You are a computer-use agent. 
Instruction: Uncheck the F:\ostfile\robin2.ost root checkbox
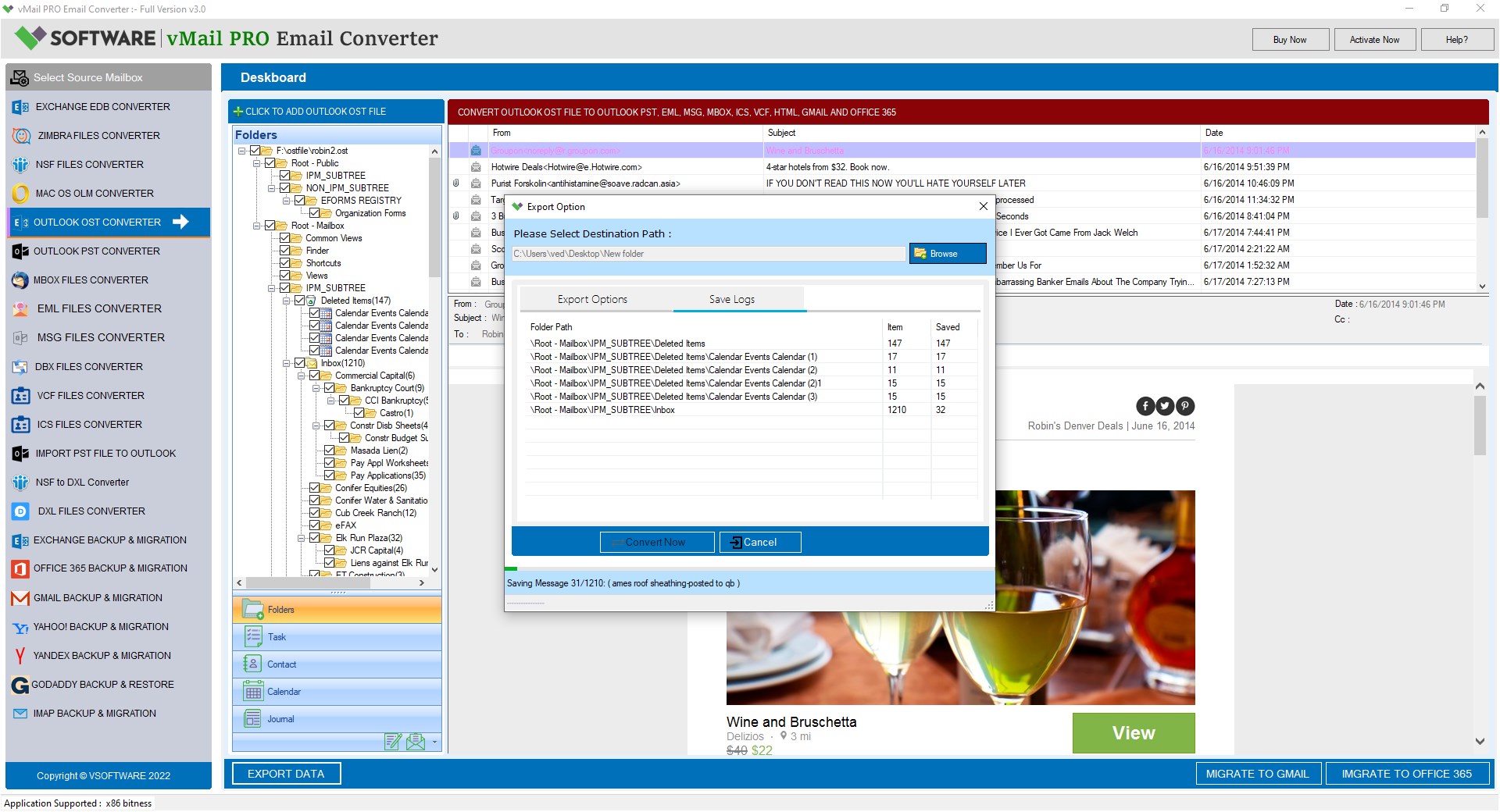[x=255, y=151]
